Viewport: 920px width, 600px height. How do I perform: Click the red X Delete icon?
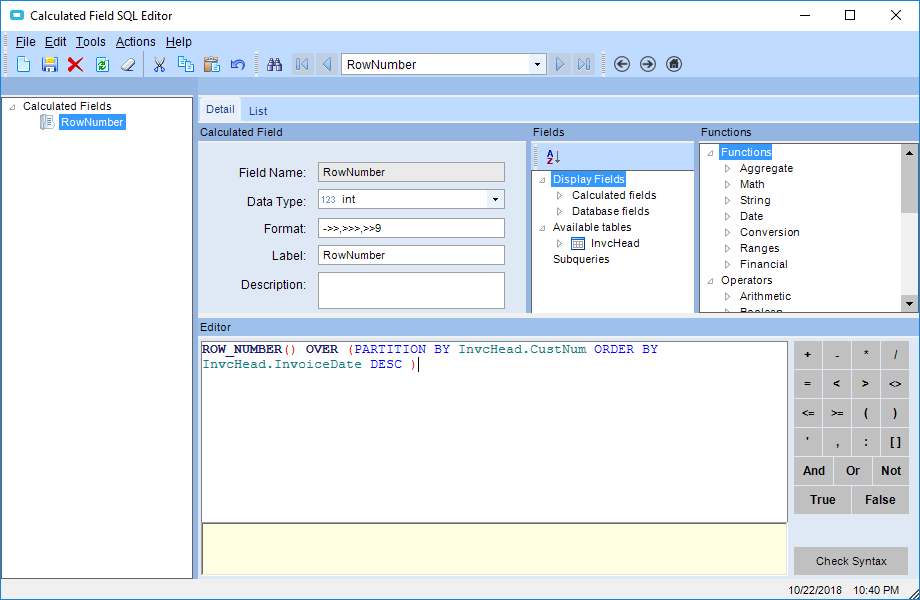pos(75,64)
